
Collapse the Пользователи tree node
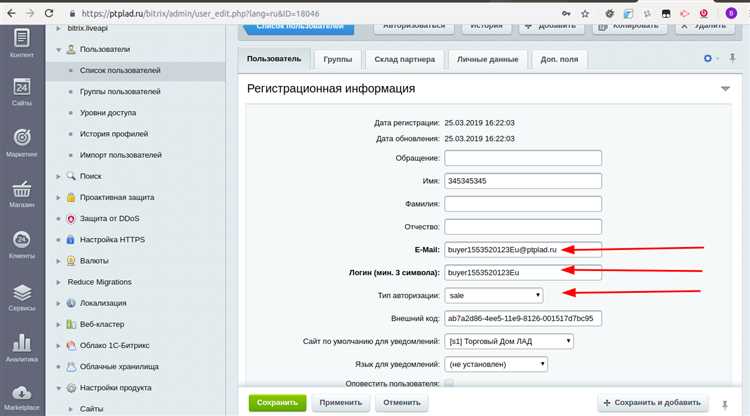[58, 49]
